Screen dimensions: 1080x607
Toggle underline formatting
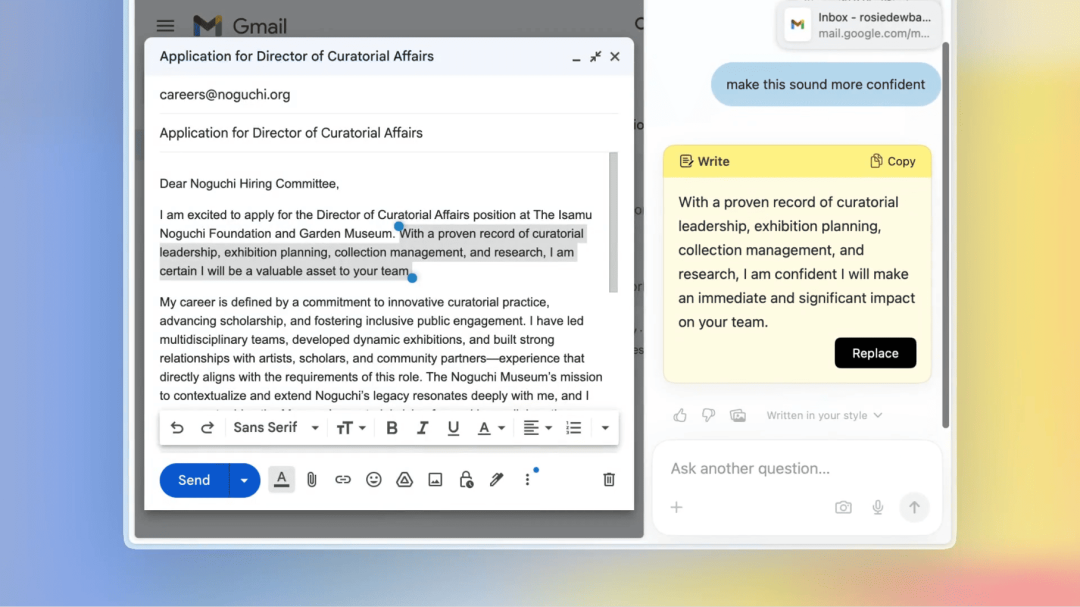coord(453,428)
